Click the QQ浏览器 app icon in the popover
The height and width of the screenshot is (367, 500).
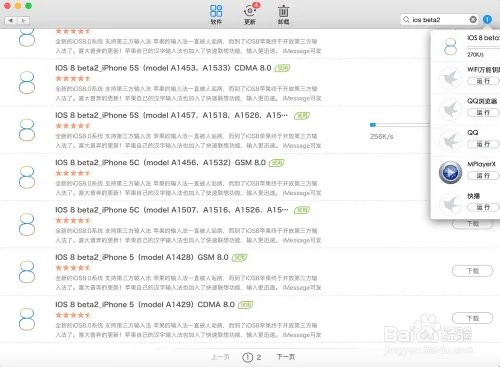click(450, 109)
